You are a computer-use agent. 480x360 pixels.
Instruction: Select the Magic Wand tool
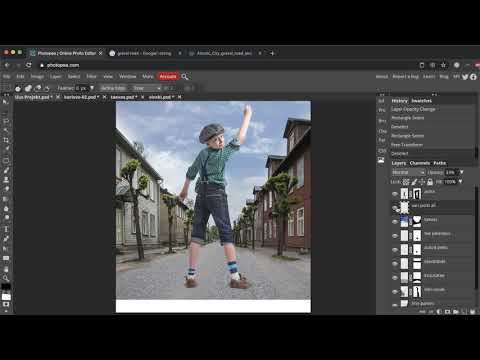(x=6, y=130)
